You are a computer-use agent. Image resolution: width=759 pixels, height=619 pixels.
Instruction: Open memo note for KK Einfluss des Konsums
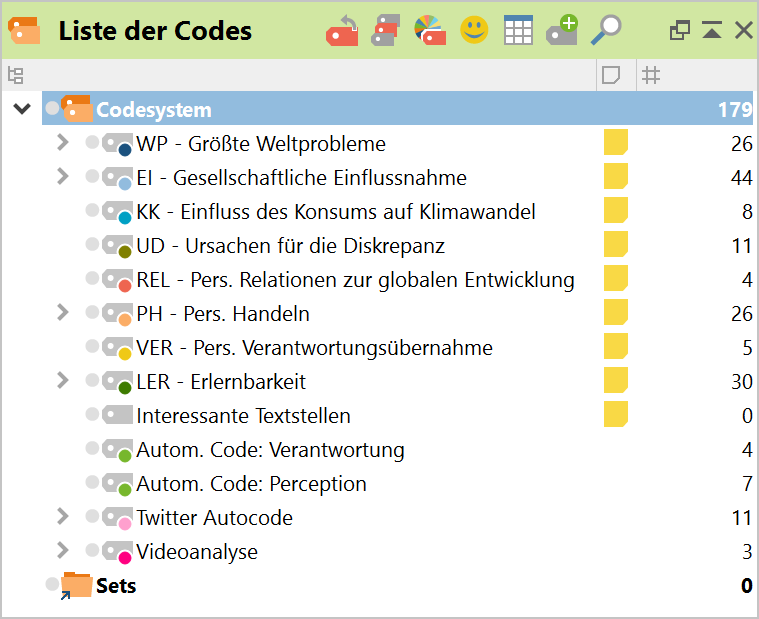(615, 211)
